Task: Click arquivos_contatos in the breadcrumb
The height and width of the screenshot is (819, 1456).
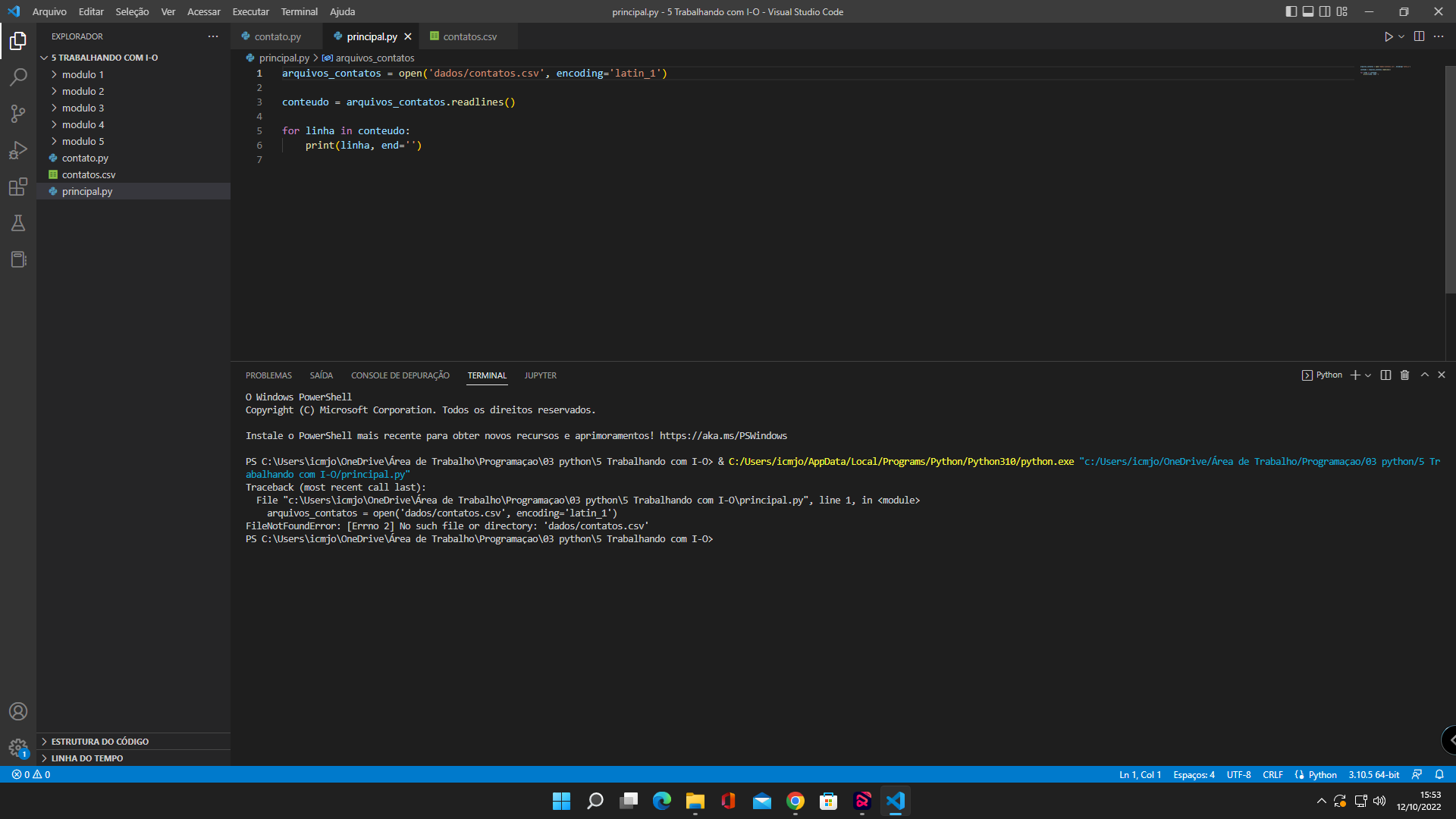Action: pyautogui.click(x=375, y=58)
